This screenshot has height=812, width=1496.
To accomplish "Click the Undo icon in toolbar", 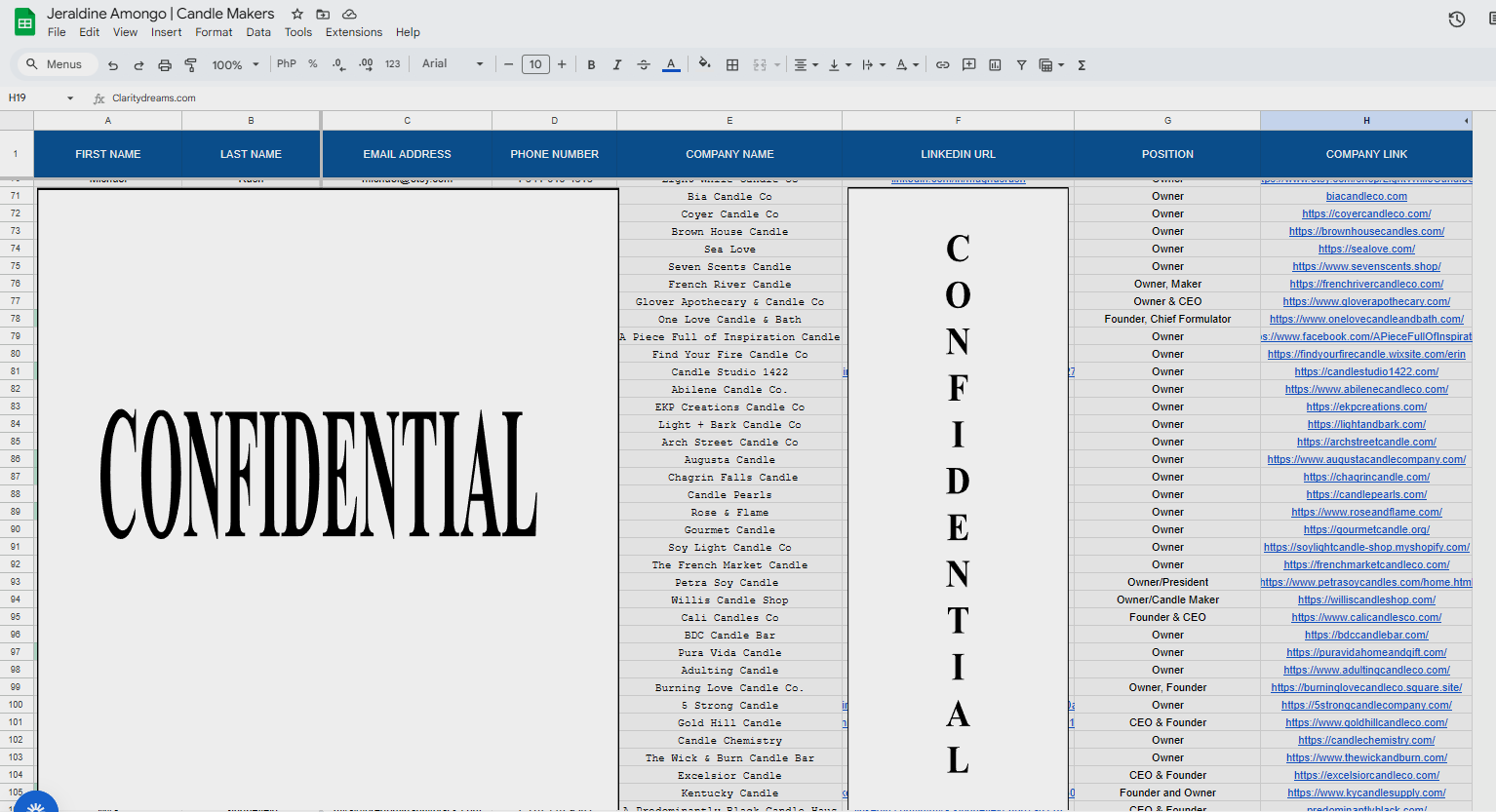I will 113,65.
